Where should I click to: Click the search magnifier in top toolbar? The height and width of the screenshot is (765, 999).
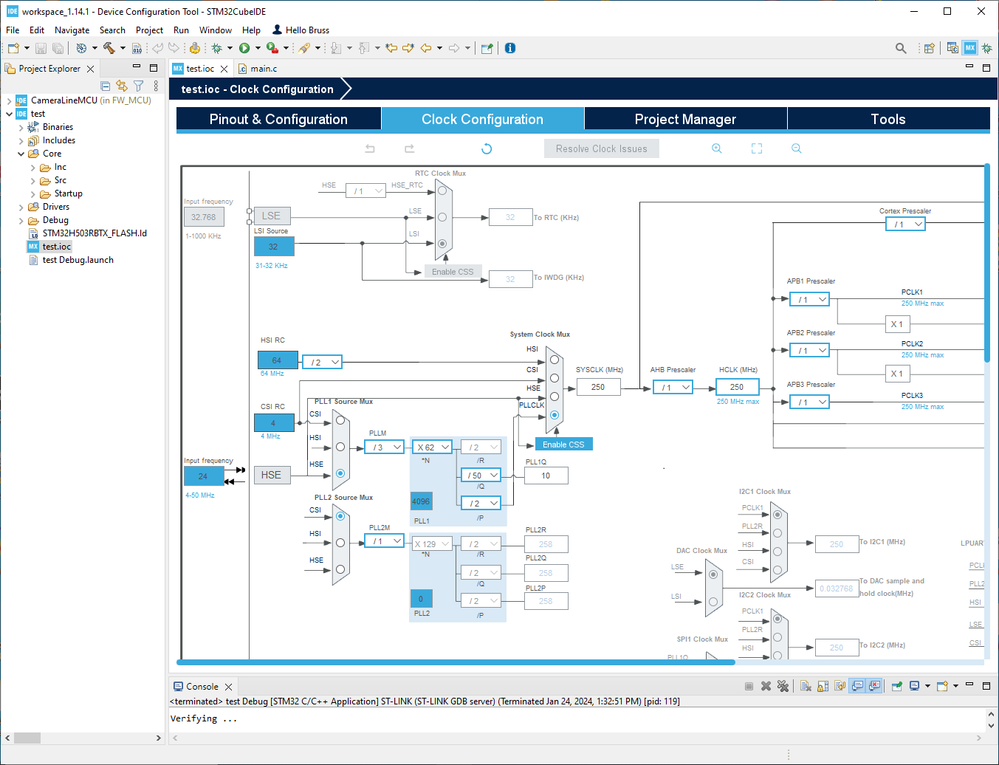[x=900, y=48]
